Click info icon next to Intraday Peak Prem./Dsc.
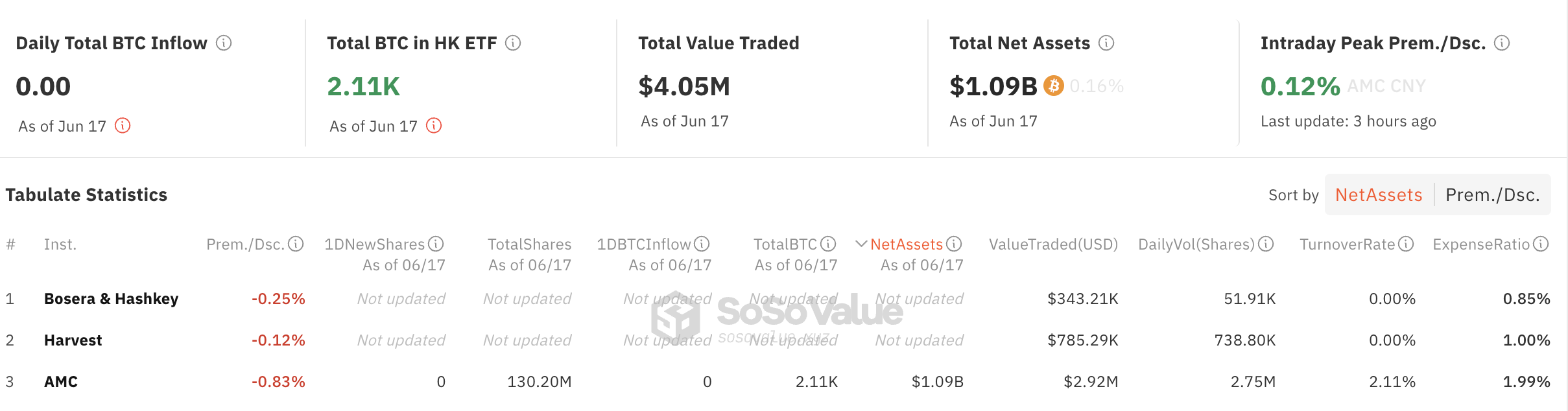 pyautogui.click(x=1502, y=43)
